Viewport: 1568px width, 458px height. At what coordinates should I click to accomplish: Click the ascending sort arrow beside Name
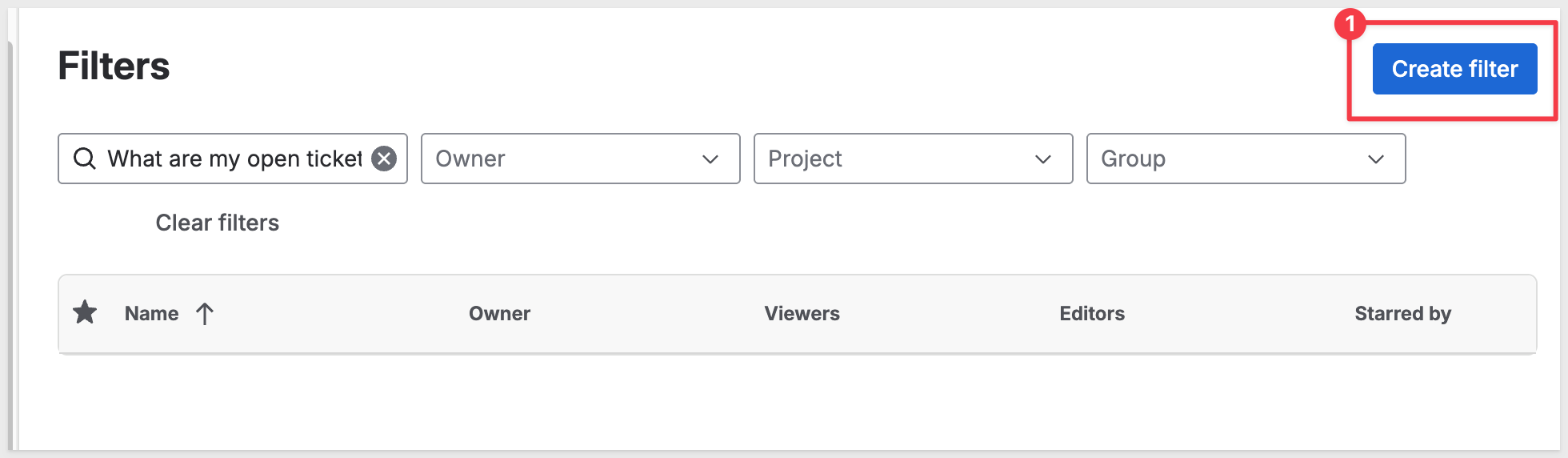(205, 314)
